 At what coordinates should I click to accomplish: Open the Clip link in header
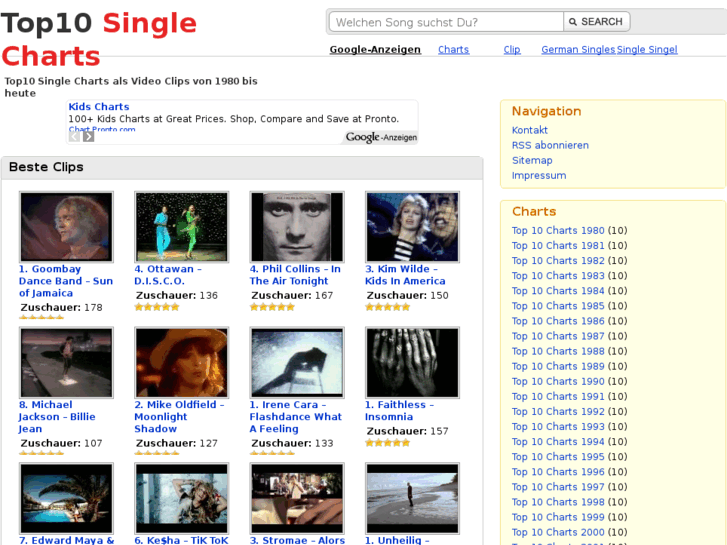[x=512, y=50]
